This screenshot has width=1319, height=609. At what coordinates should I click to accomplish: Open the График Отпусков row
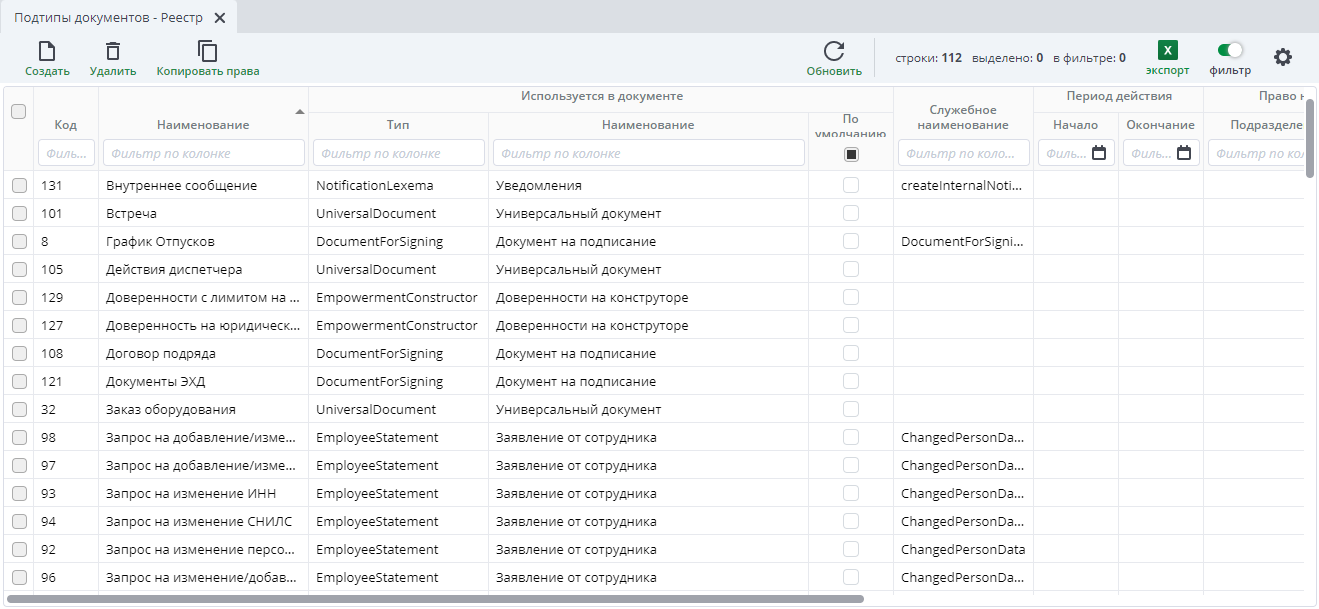coord(160,242)
